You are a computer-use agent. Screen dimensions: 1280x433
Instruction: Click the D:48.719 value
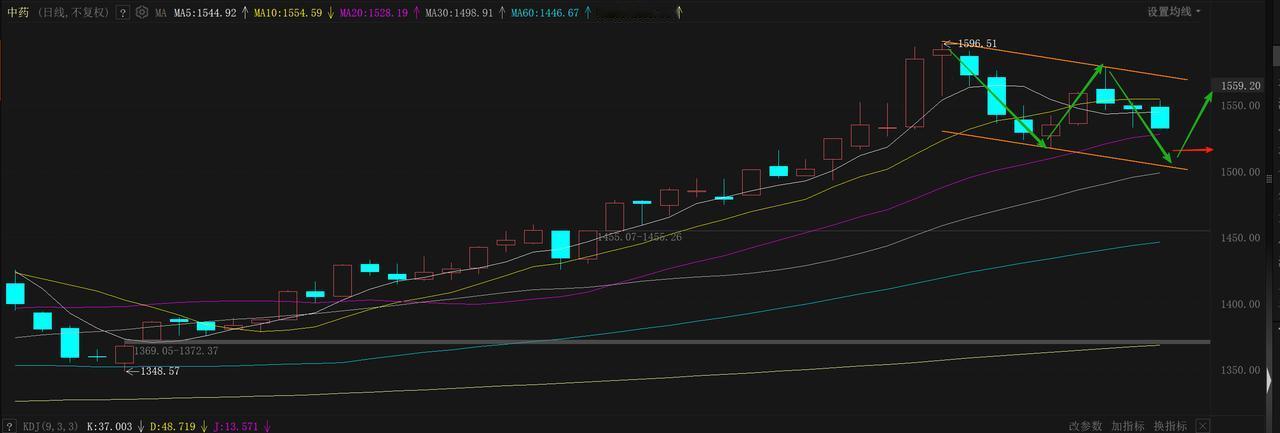tap(172, 426)
